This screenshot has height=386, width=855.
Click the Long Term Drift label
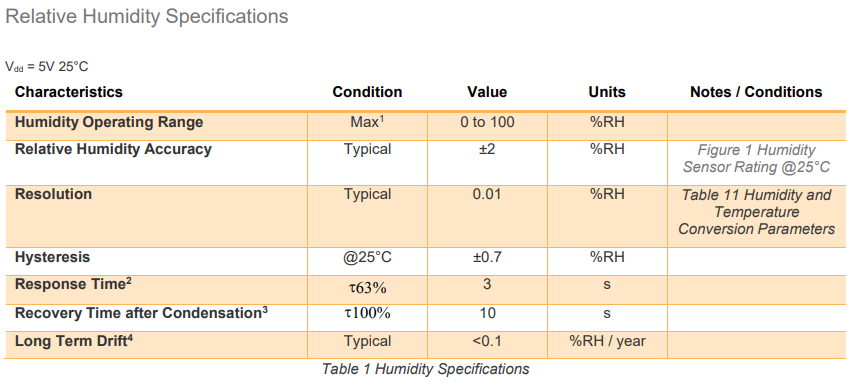tap(74, 341)
